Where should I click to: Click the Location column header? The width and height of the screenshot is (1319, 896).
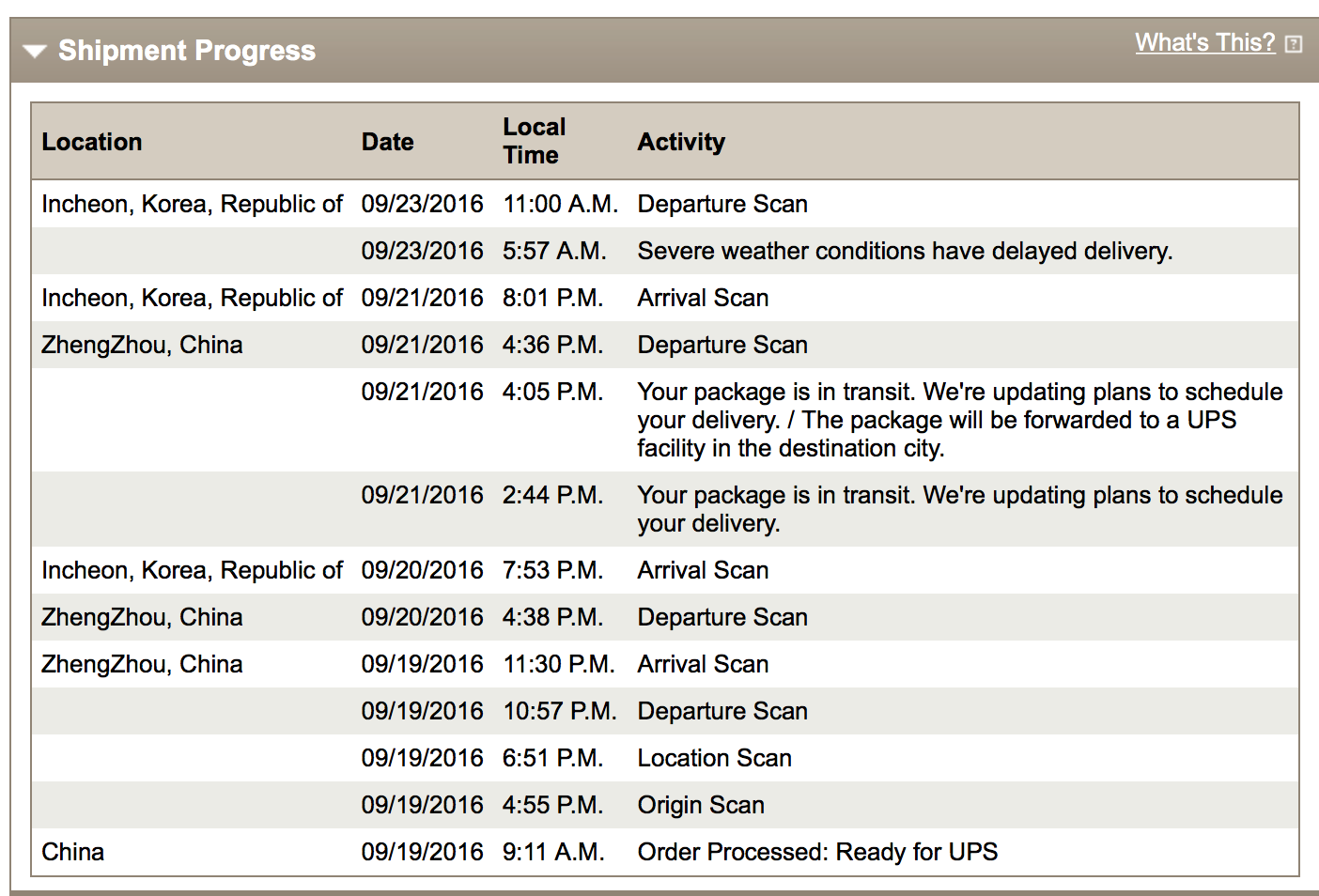92,142
